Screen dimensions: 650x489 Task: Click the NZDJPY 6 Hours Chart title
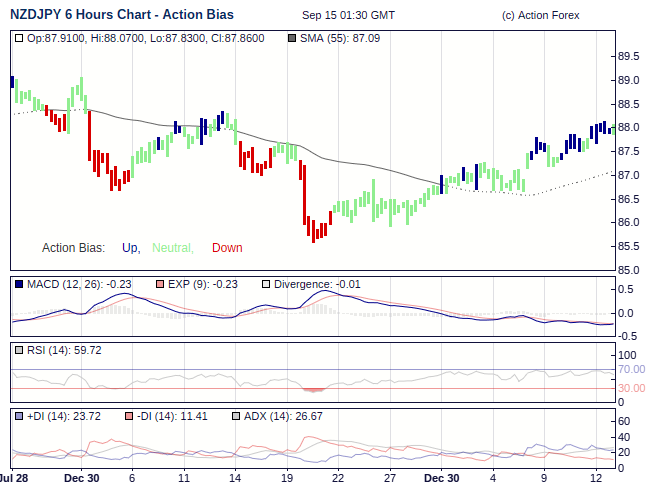click(x=123, y=15)
